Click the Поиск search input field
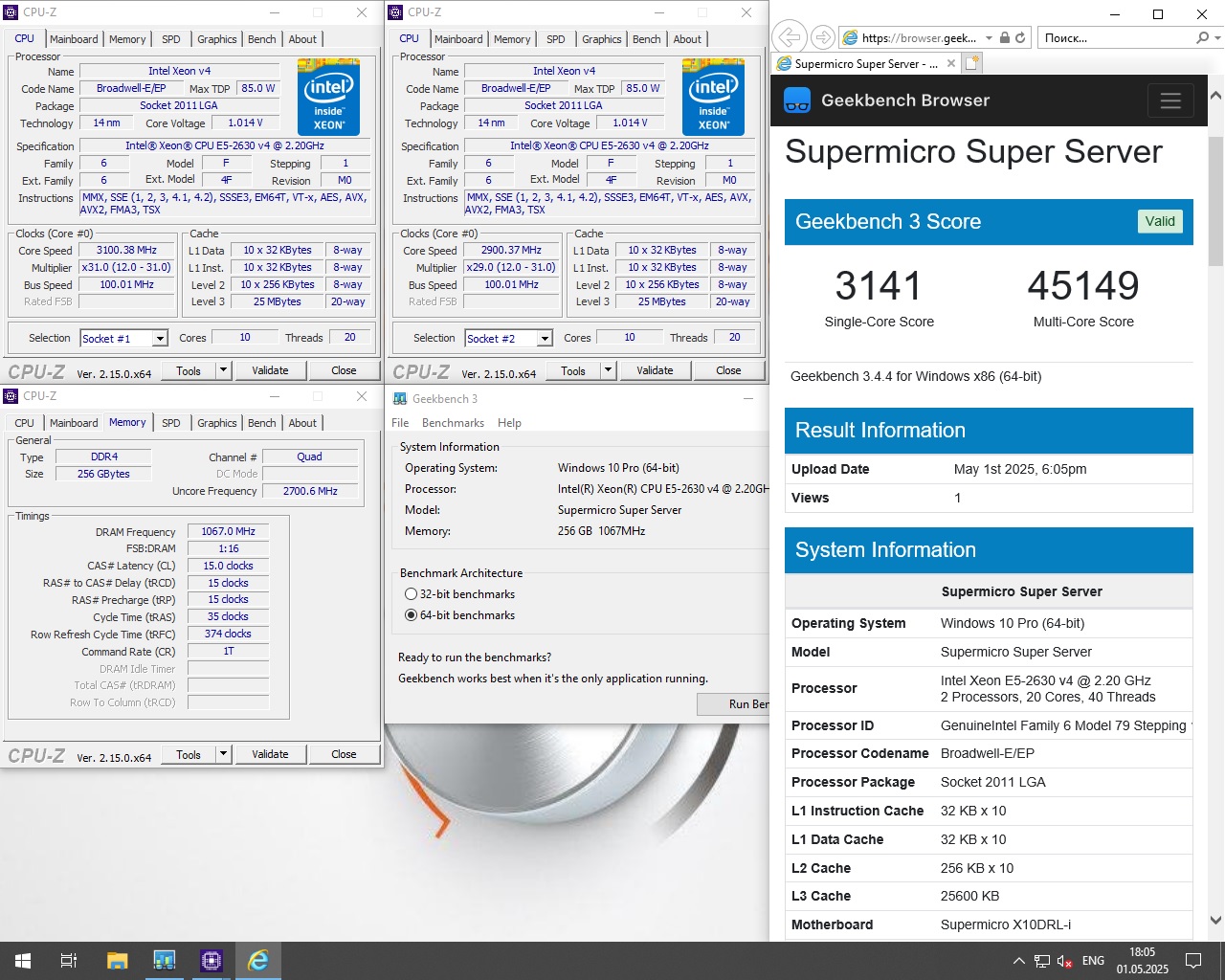1225x980 pixels. coord(1115,37)
